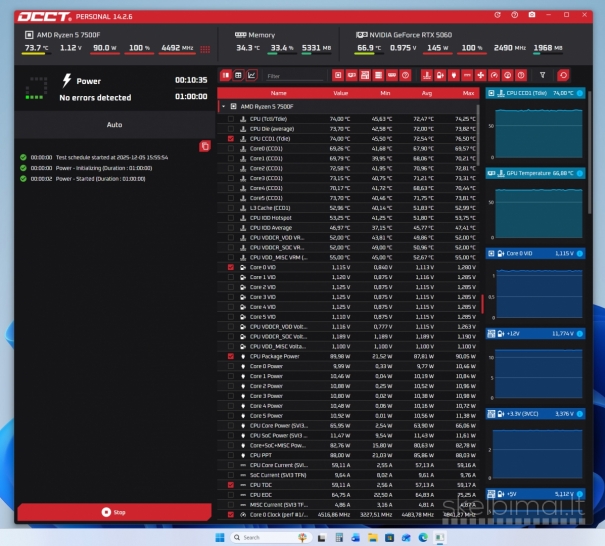Click the Auto schedule label

click(114, 125)
